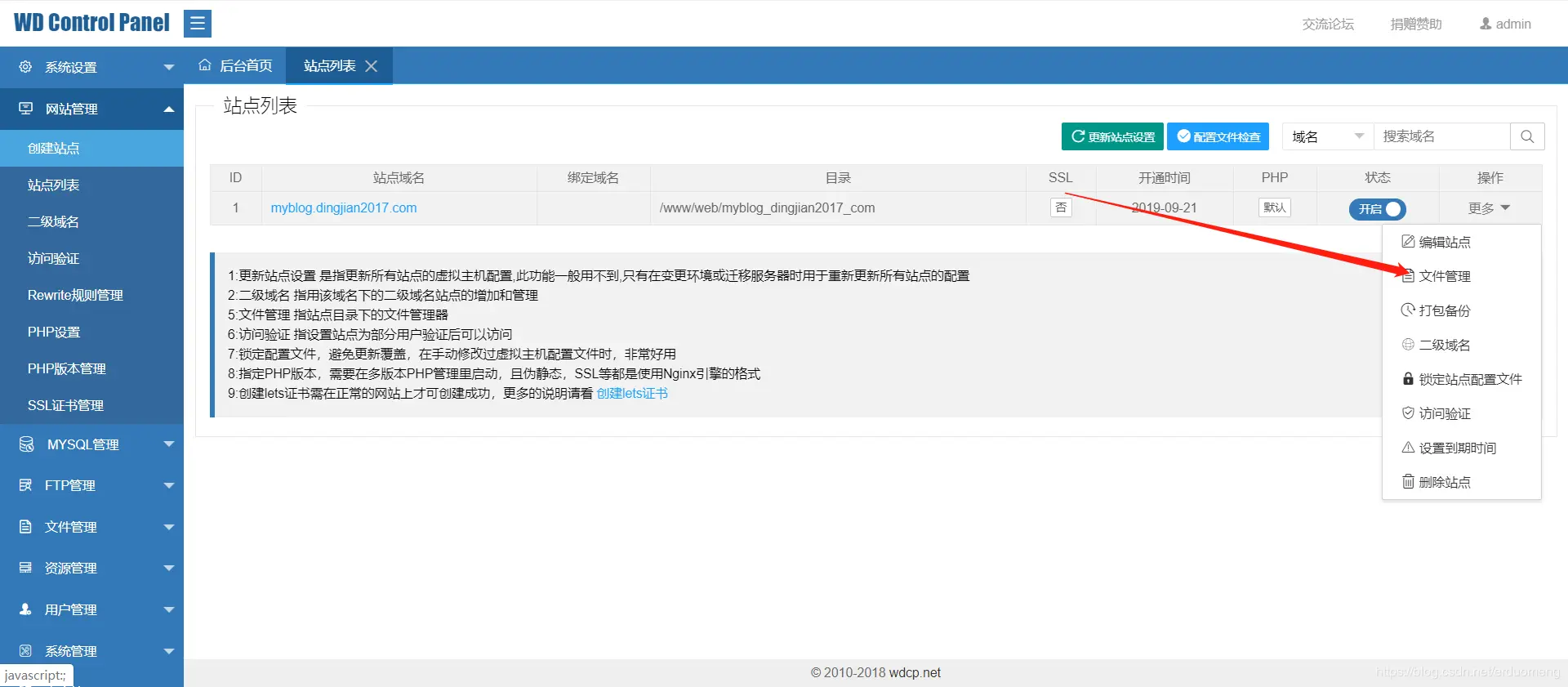
Task: Click the search magnifier button
Action: coord(1527,136)
